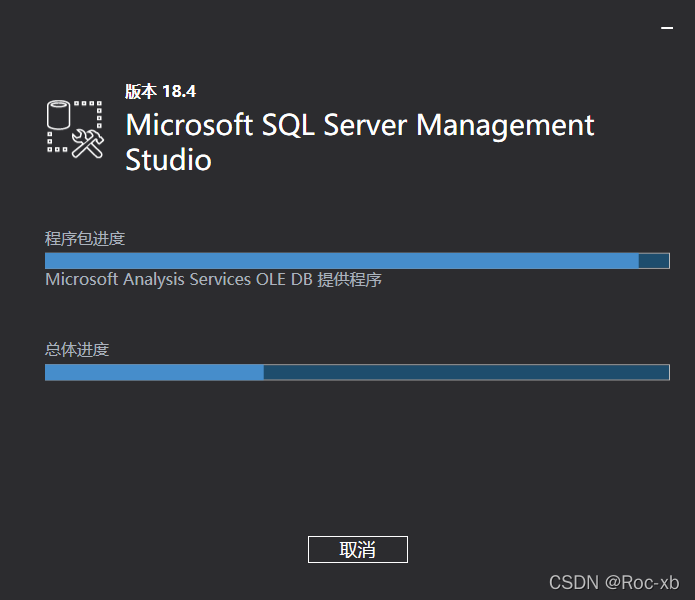Click the unfilled end of the 程序包进度 bar
Screen dimensions: 695x600
[654, 261]
